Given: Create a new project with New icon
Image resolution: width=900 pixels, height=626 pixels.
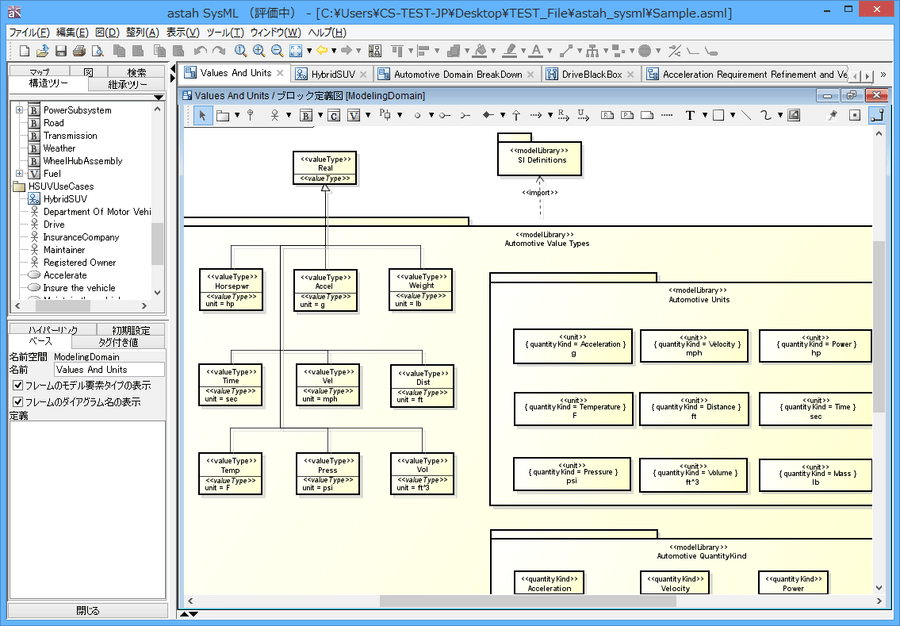Looking at the screenshot, I should click(x=25, y=51).
